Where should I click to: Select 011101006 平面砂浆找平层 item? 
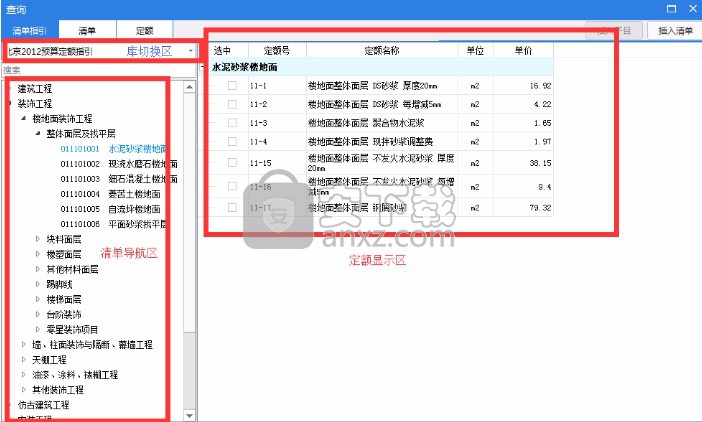(113, 224)
